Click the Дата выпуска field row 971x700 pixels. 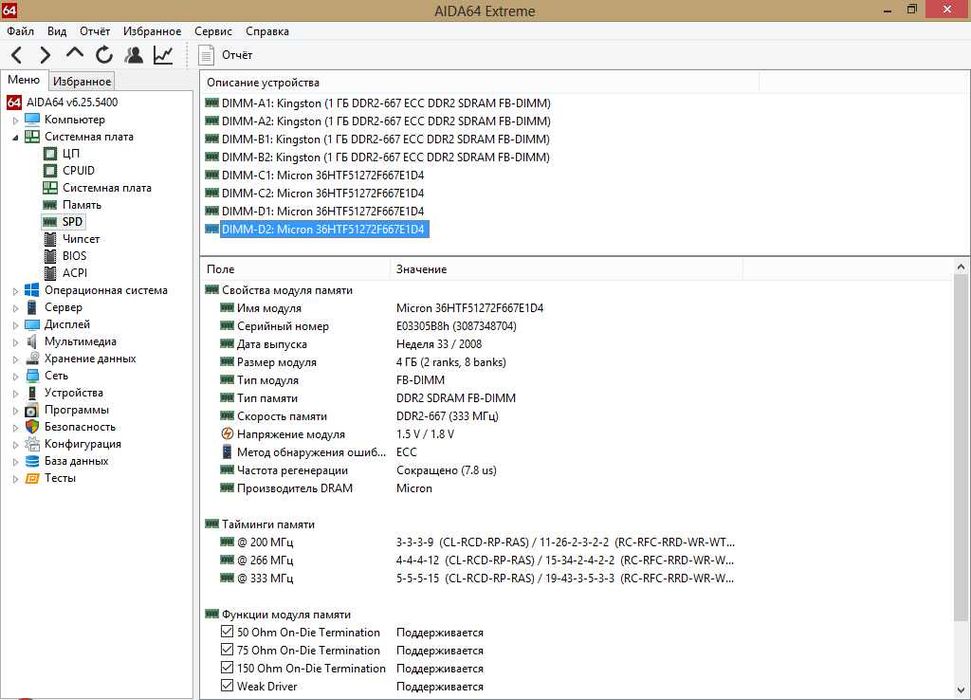coord(351,344)
